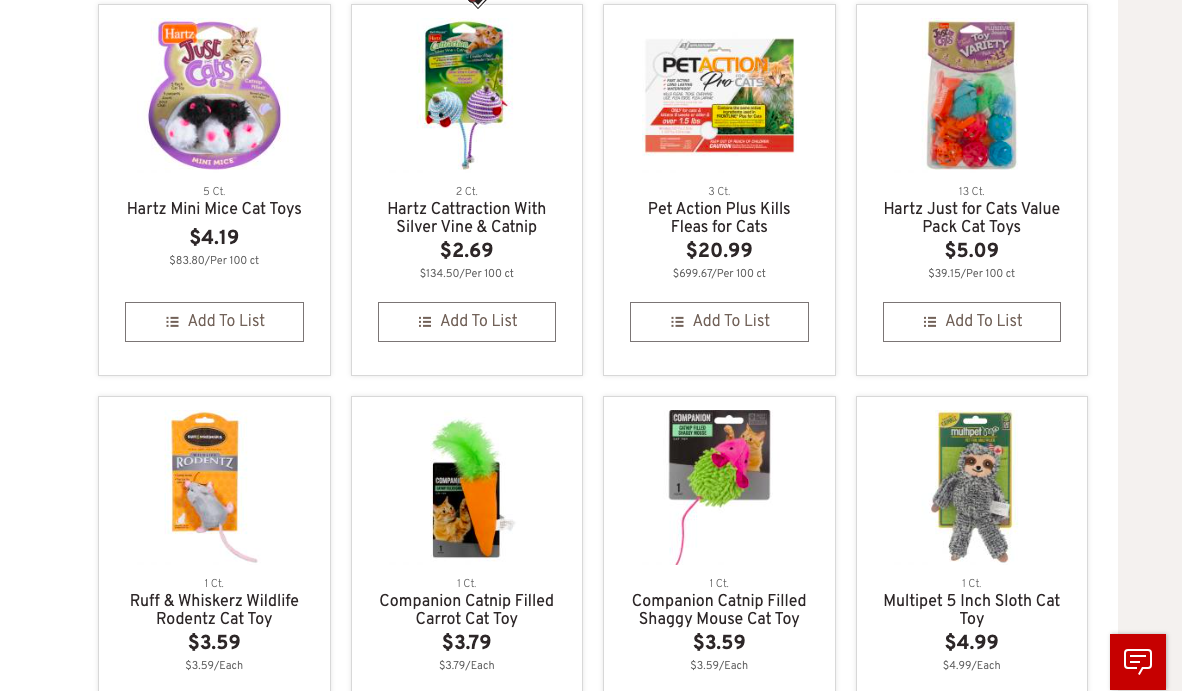The image size is (1182, 691).
Task: Add Hartz Mini Mice Cat Toys to list
Action: (214, 322)
